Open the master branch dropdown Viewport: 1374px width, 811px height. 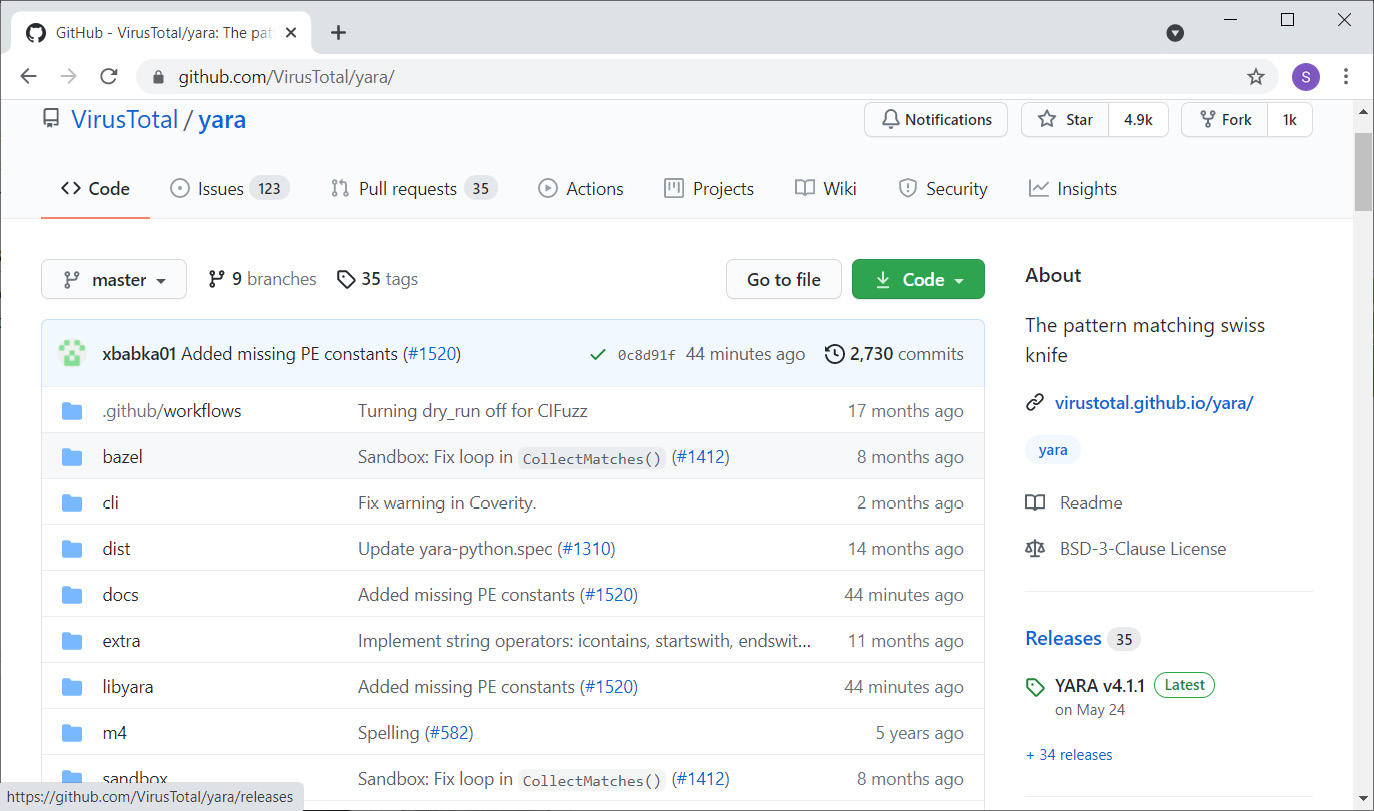point(114,280)
